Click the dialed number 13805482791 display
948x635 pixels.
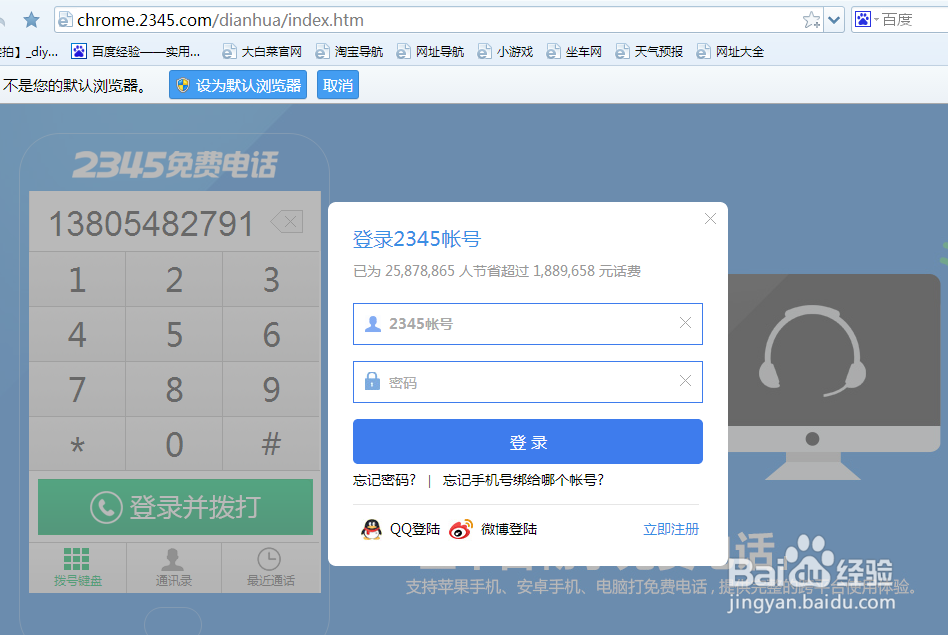point(151,224)
